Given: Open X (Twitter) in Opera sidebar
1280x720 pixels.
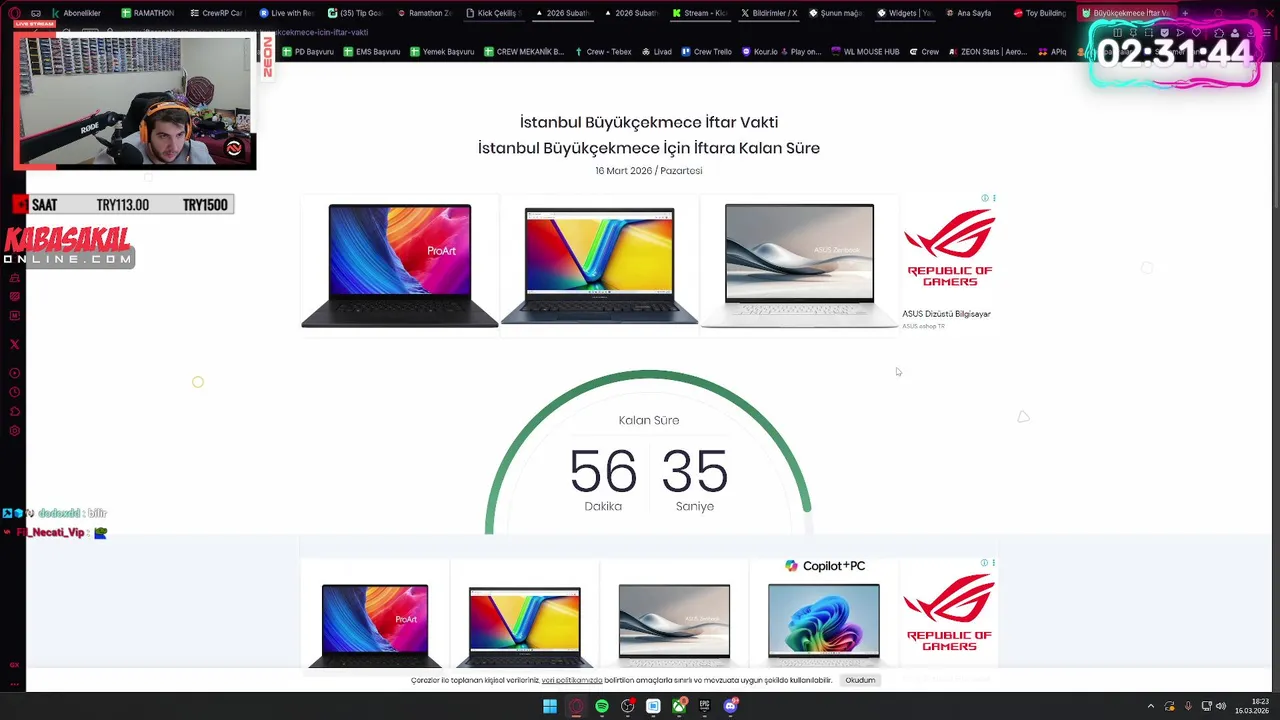Looking at the screenshot, I should click(x=14, y=344).
